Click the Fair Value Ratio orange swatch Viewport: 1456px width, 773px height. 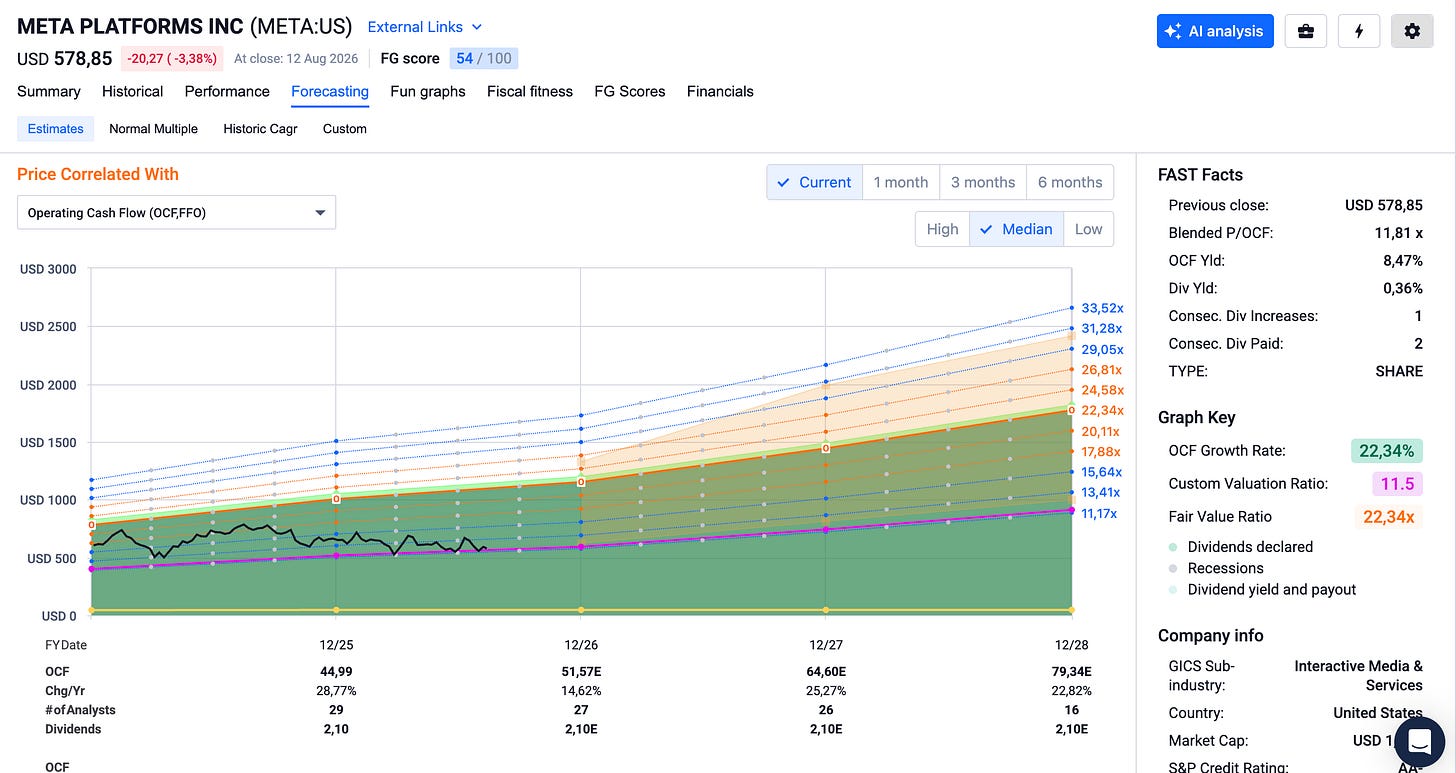tap(1388, 517)
